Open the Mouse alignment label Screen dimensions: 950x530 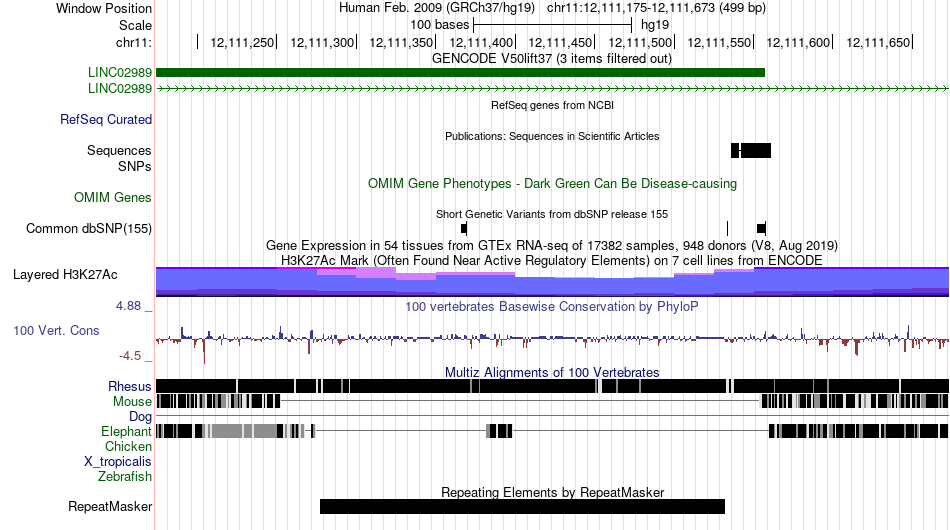click(132, 402)
